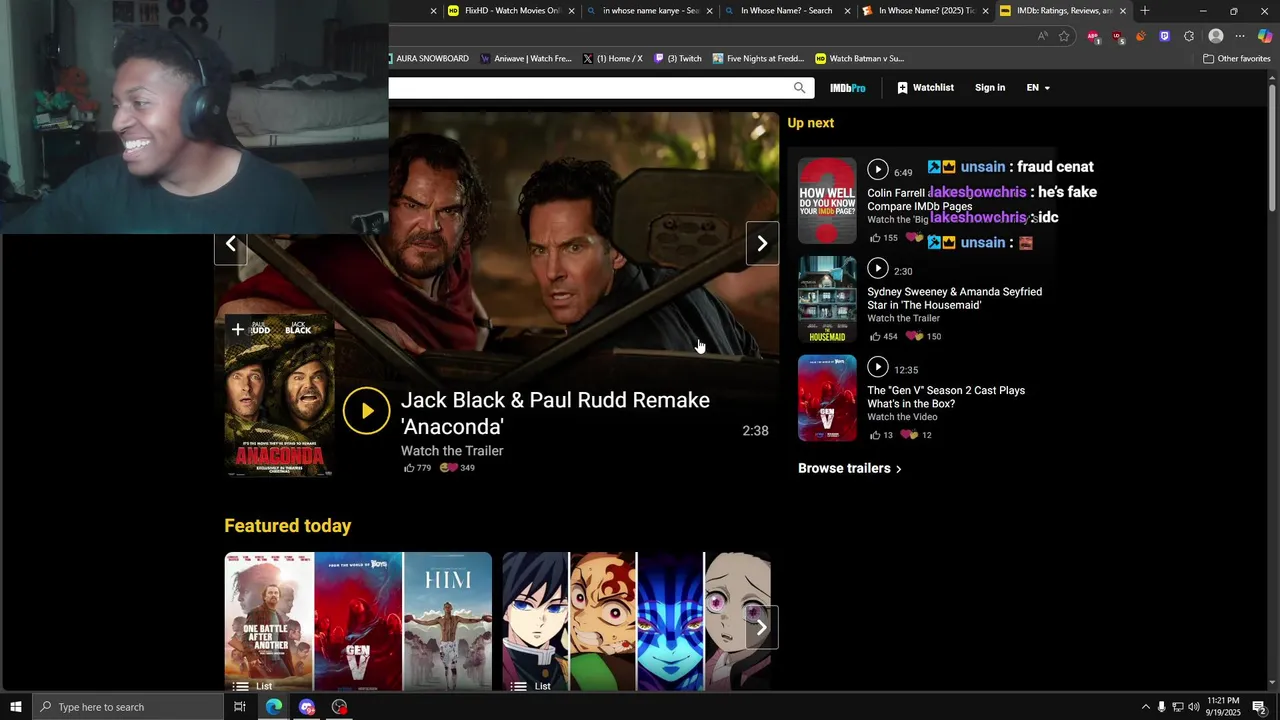
Task: Open the (3) Twitch bookmark
Action: coord(678,58)
